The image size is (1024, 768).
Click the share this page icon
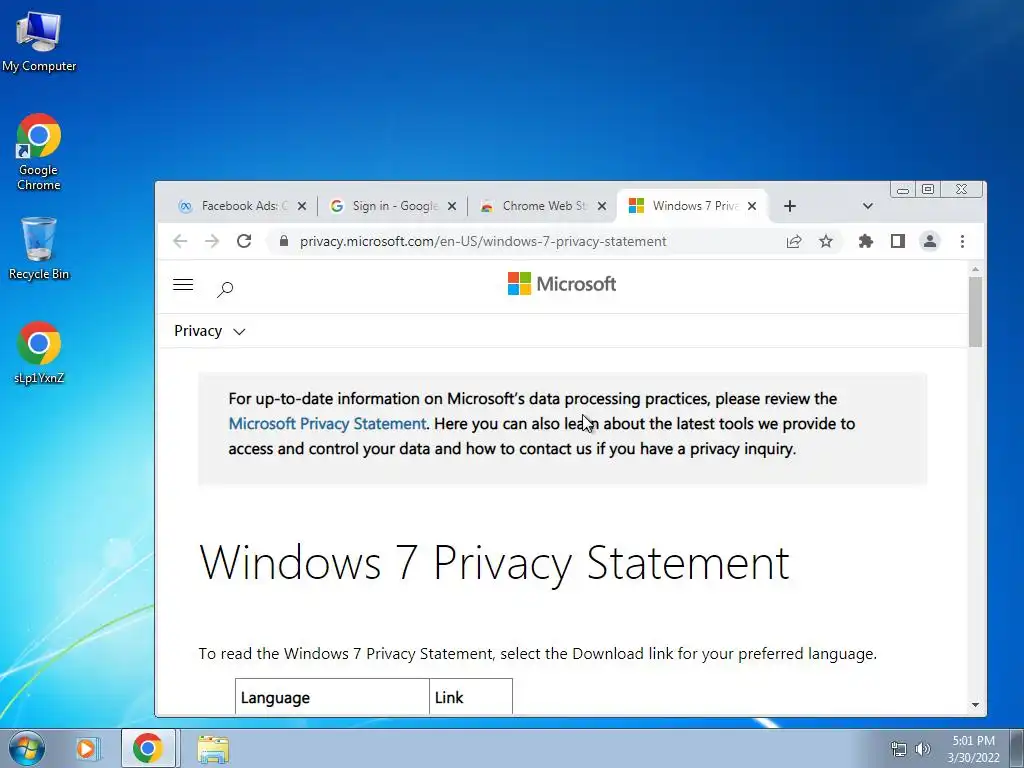pos(794,242)
